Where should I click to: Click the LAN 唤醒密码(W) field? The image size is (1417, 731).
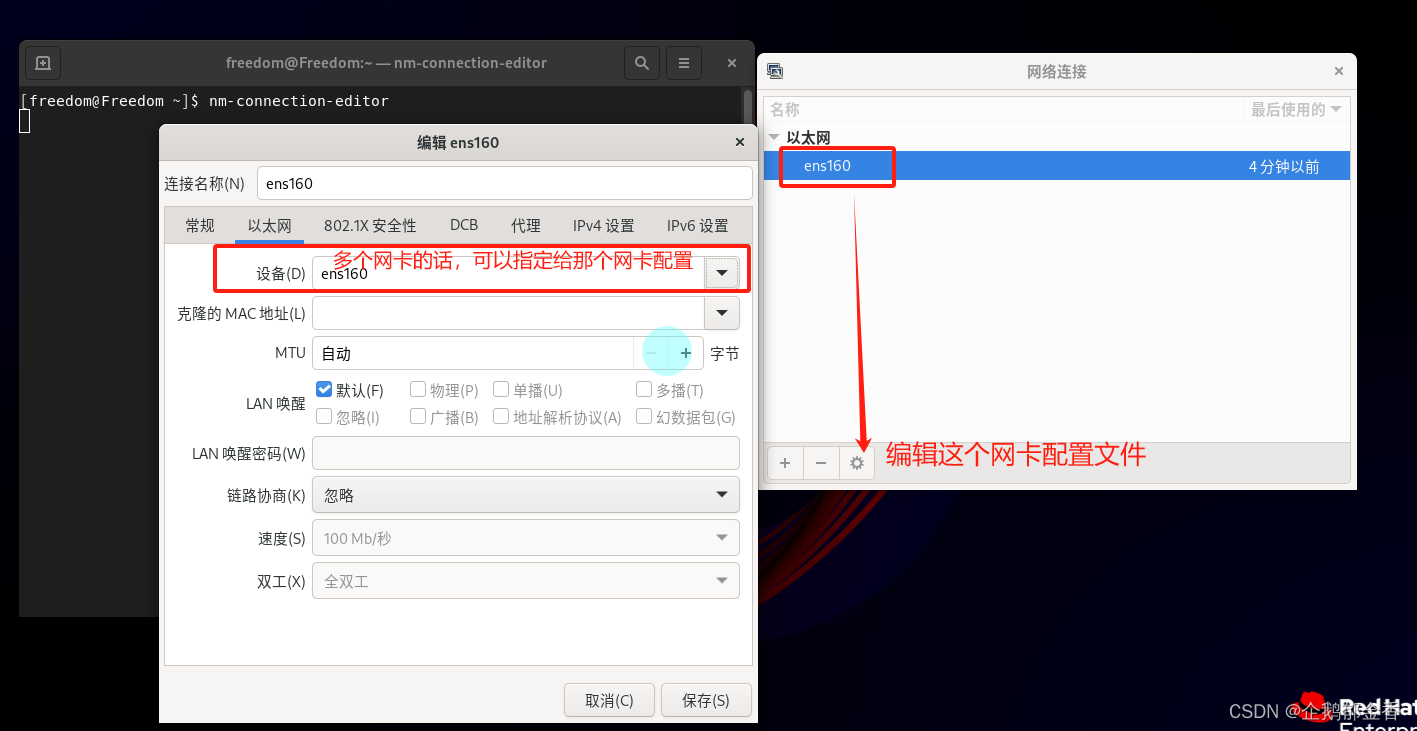coord(526,453)
